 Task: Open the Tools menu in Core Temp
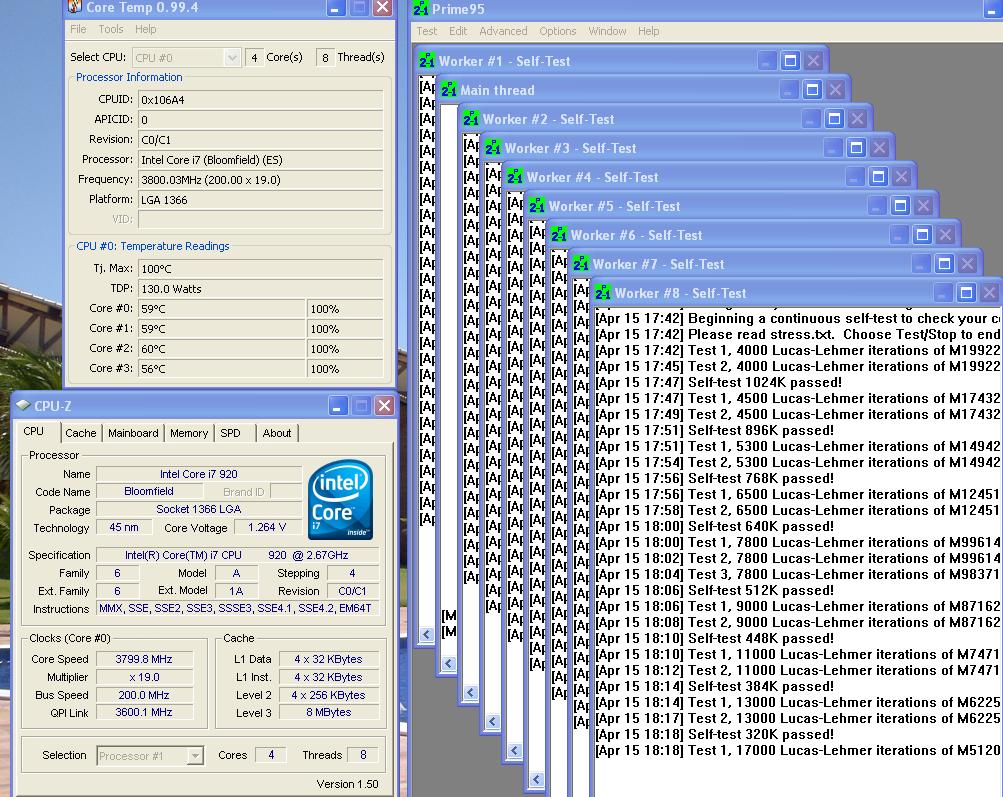[x=111, y=29]
